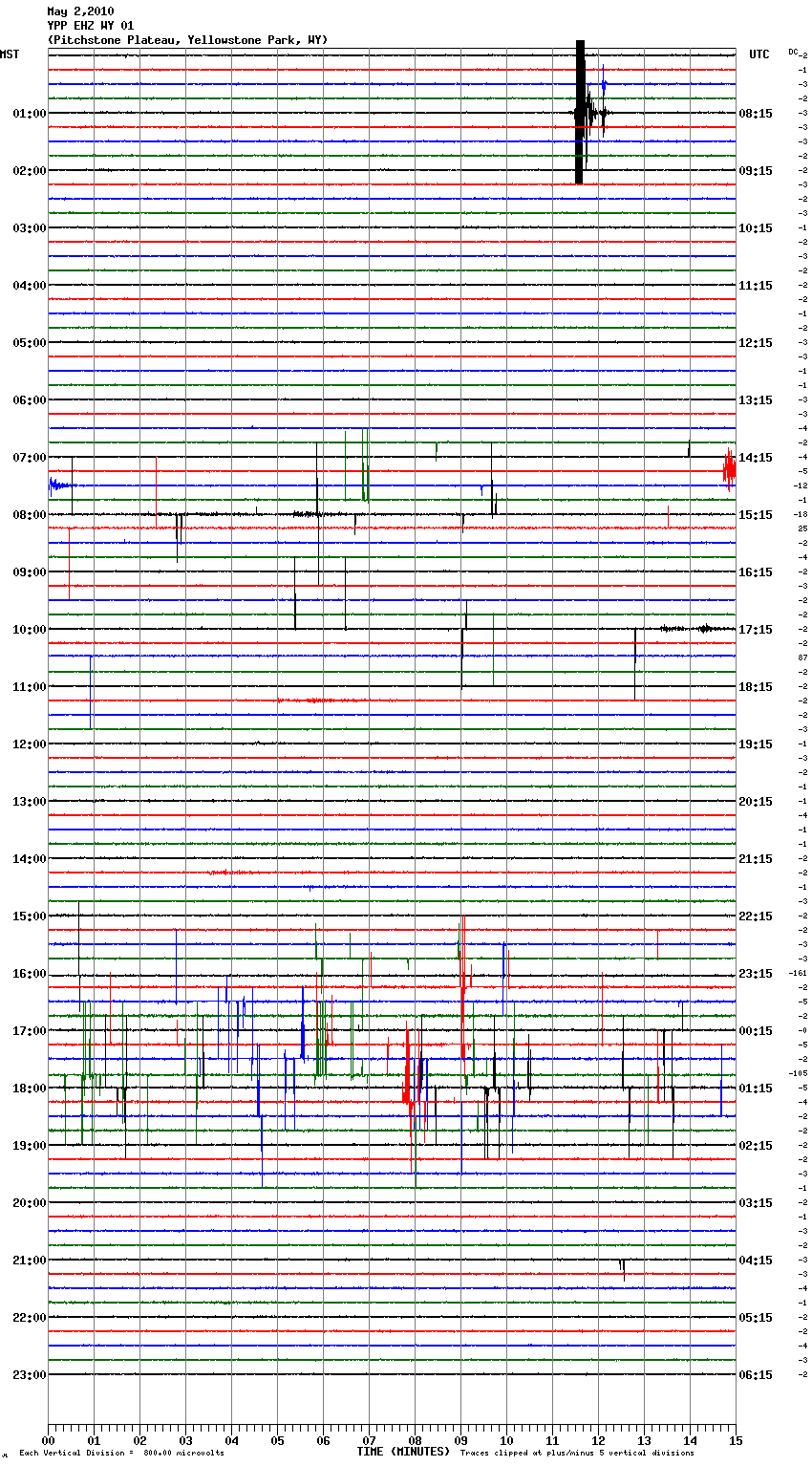The width and height of the screenshot is (812, 1466).
Task: Click minute tick label 09 on bottom axis
Action: pos(460,1441)
